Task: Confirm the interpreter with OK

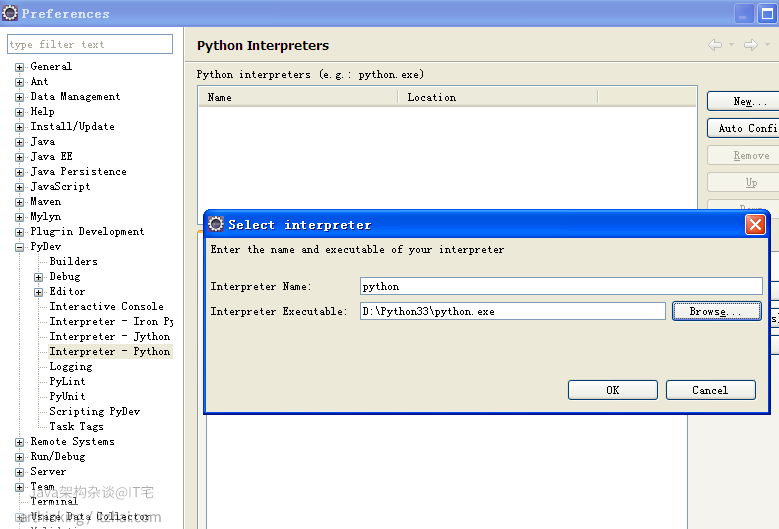Action: coord(612,390)
